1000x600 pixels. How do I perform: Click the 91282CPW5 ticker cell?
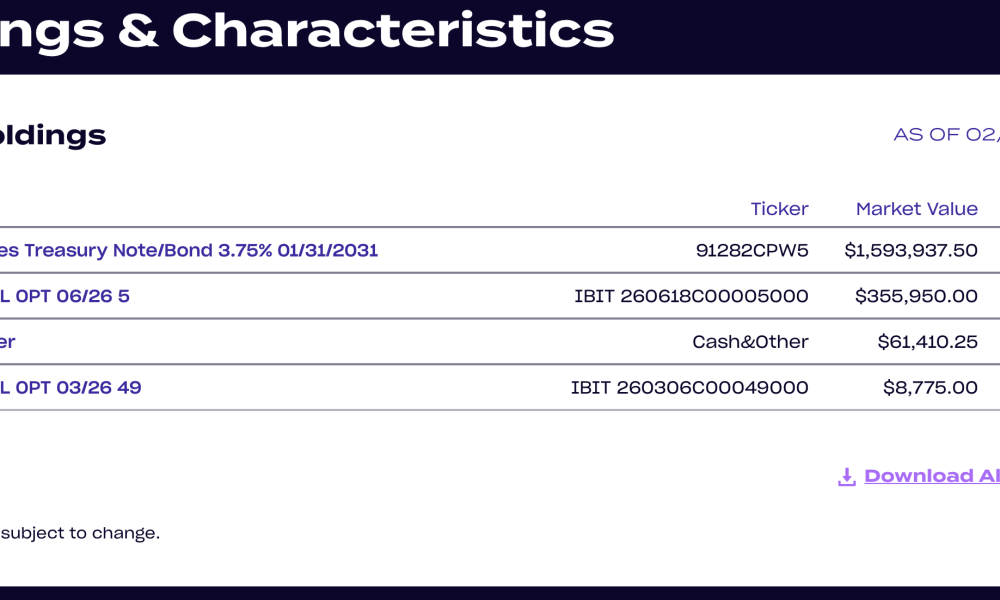tap(752, 250)
